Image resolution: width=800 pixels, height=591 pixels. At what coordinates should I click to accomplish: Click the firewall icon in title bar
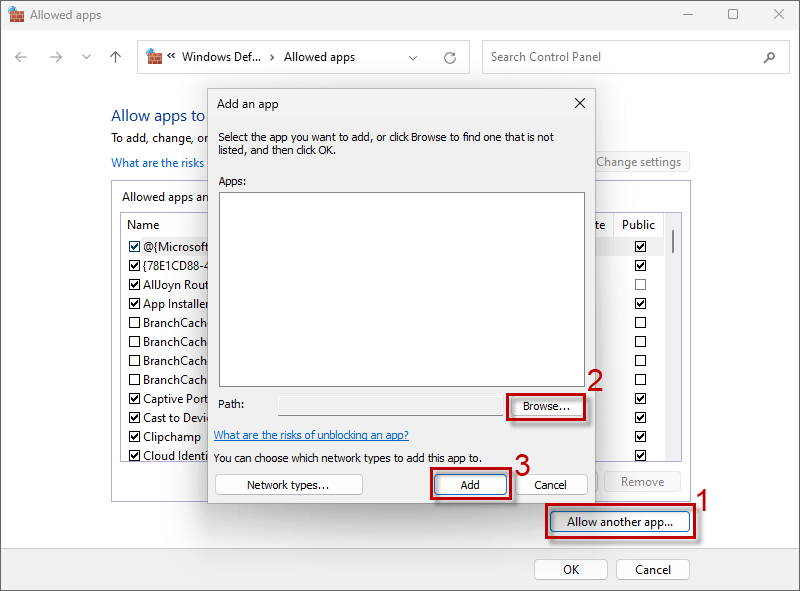(16, 14)
